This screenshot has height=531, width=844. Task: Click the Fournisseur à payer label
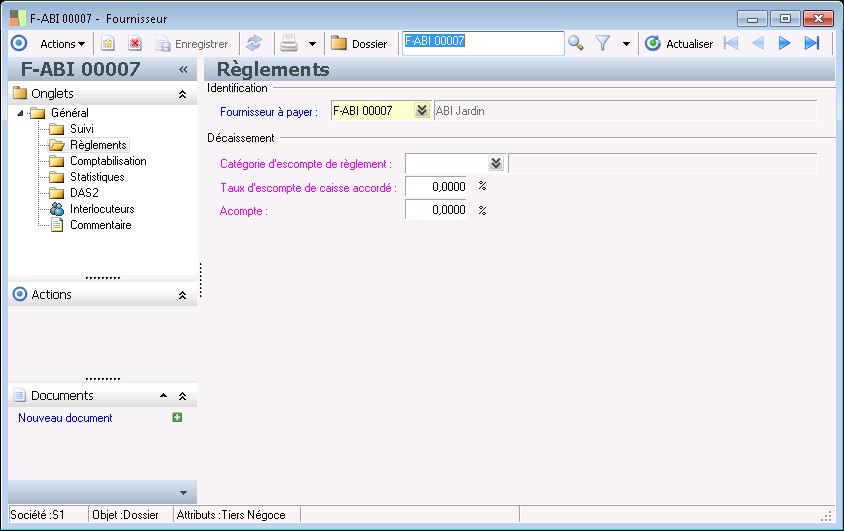pos(269,112)
